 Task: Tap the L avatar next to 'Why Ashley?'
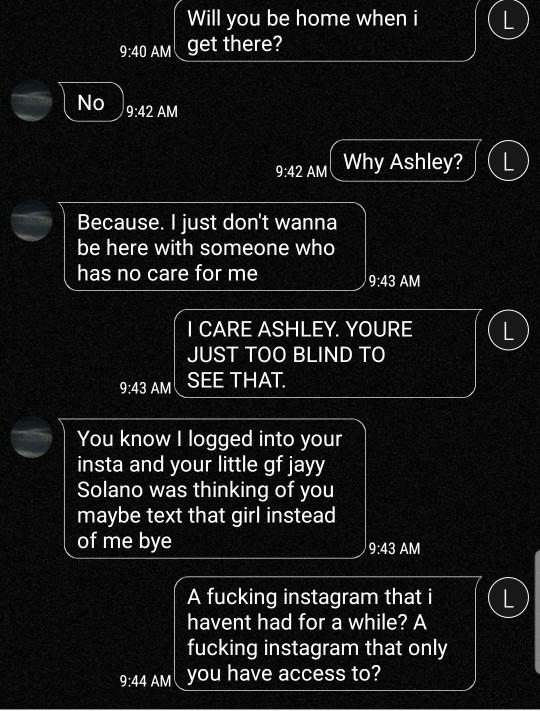click(508, 161)
